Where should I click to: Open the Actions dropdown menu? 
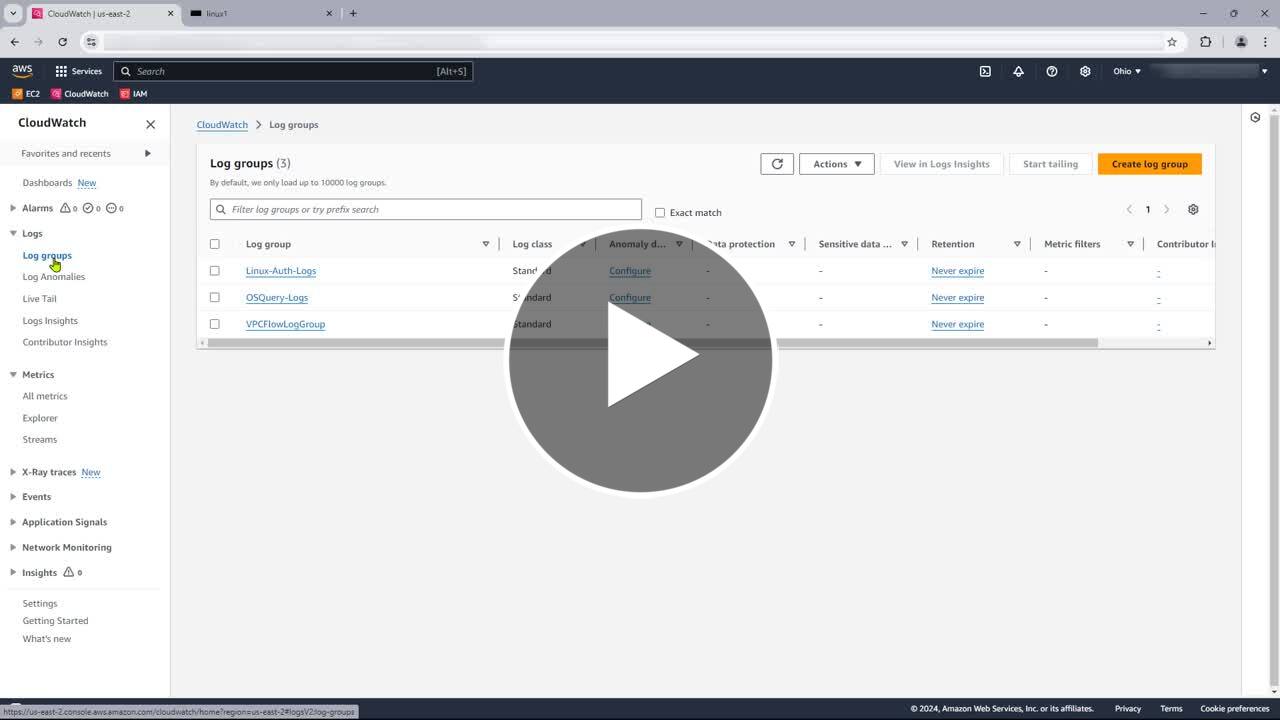836,164
